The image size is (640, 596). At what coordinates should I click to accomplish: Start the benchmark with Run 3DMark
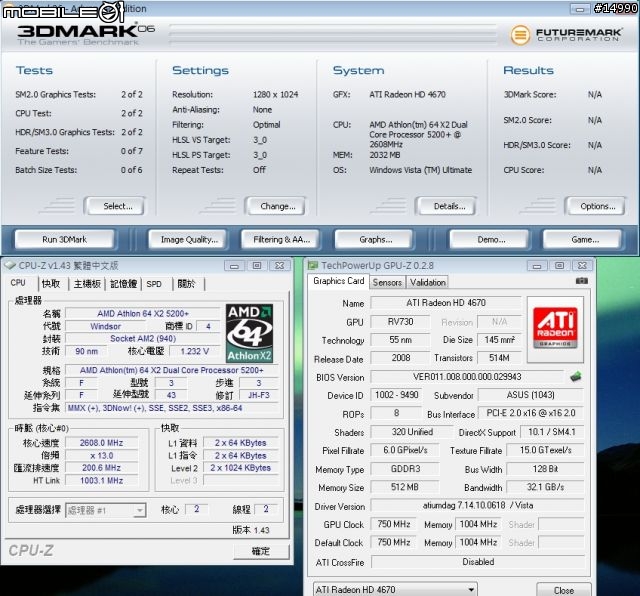[x=64, y=239]
